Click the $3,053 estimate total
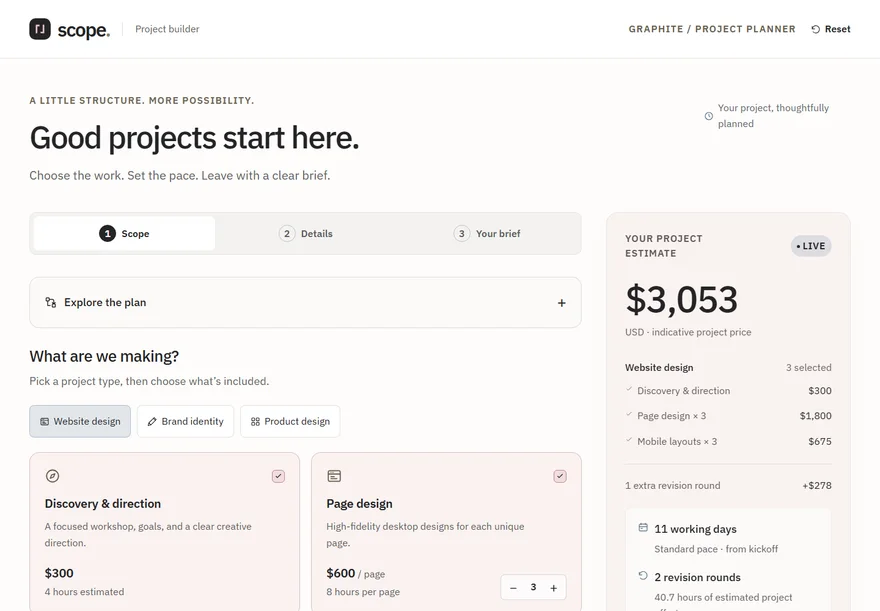 [x=681, y=299]
